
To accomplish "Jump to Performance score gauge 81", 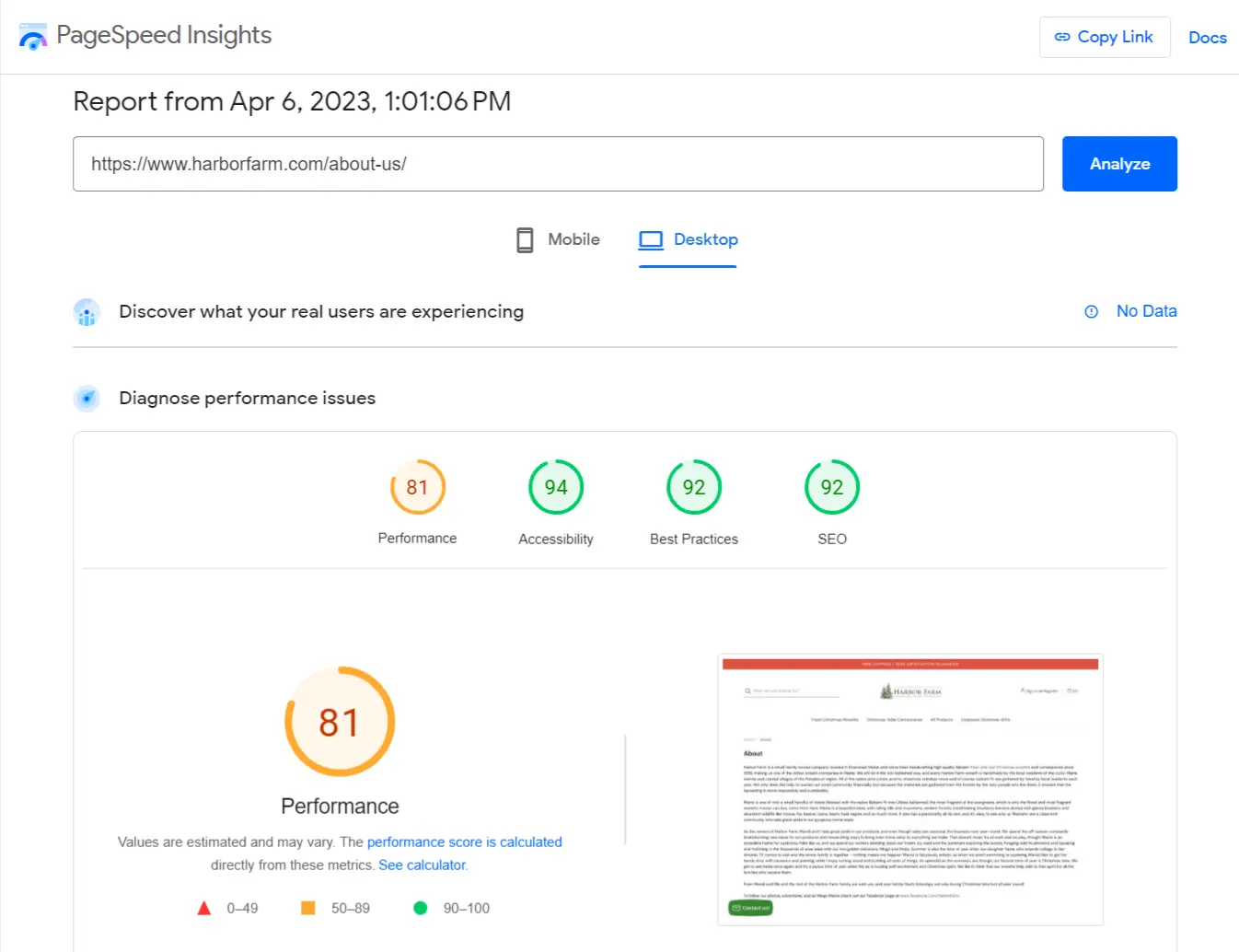I will (x=418, y=487).
